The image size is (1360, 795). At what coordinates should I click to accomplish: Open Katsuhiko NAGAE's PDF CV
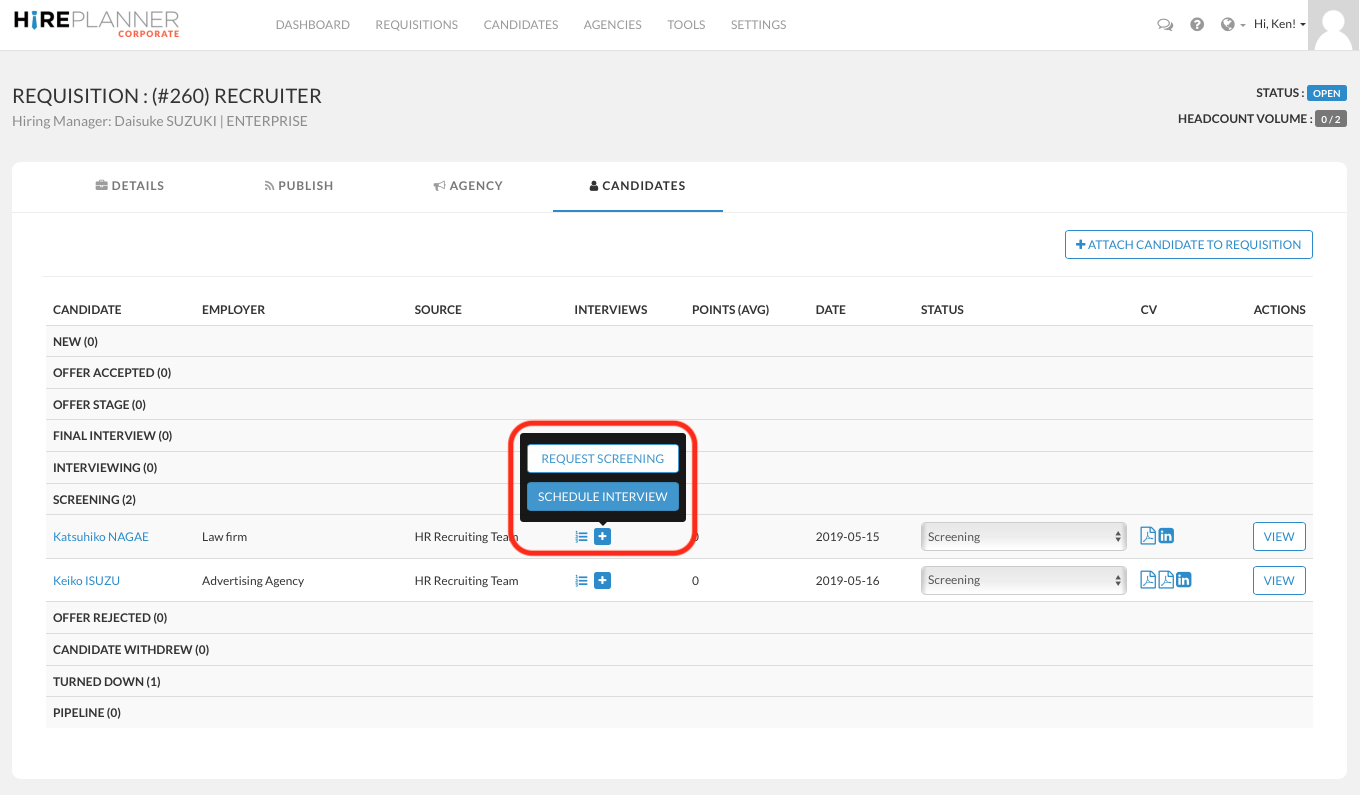(1148, 536)
